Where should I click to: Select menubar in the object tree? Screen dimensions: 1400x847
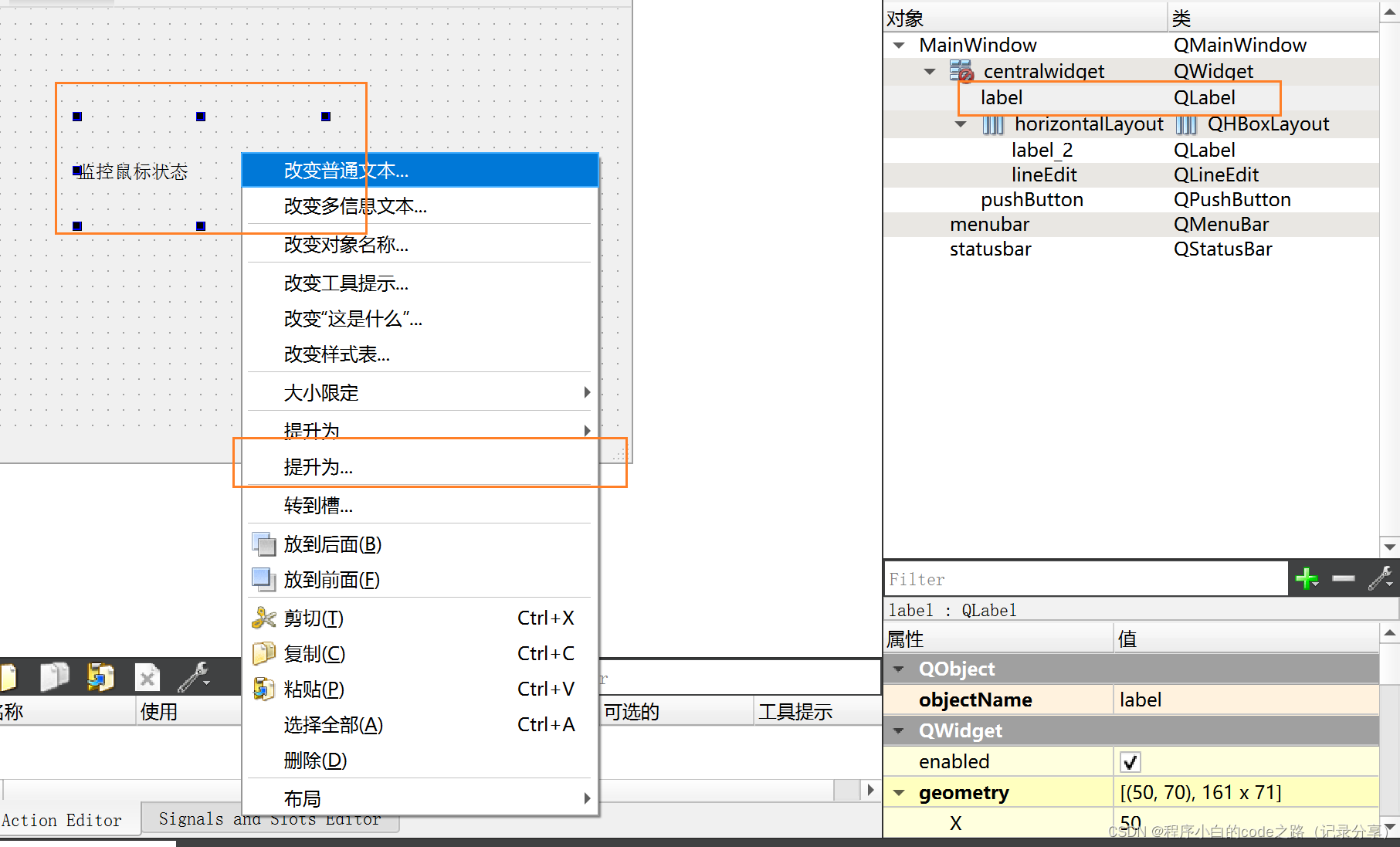pyautogui.click(x=1131, y=225)
